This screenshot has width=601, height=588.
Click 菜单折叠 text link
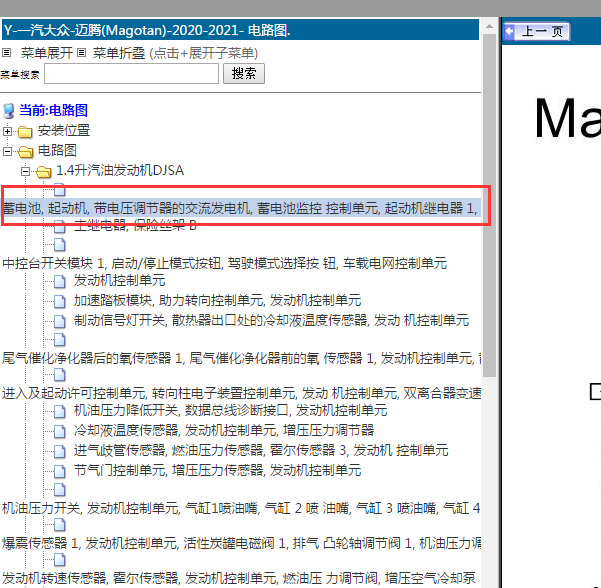[x=119, y=53]
